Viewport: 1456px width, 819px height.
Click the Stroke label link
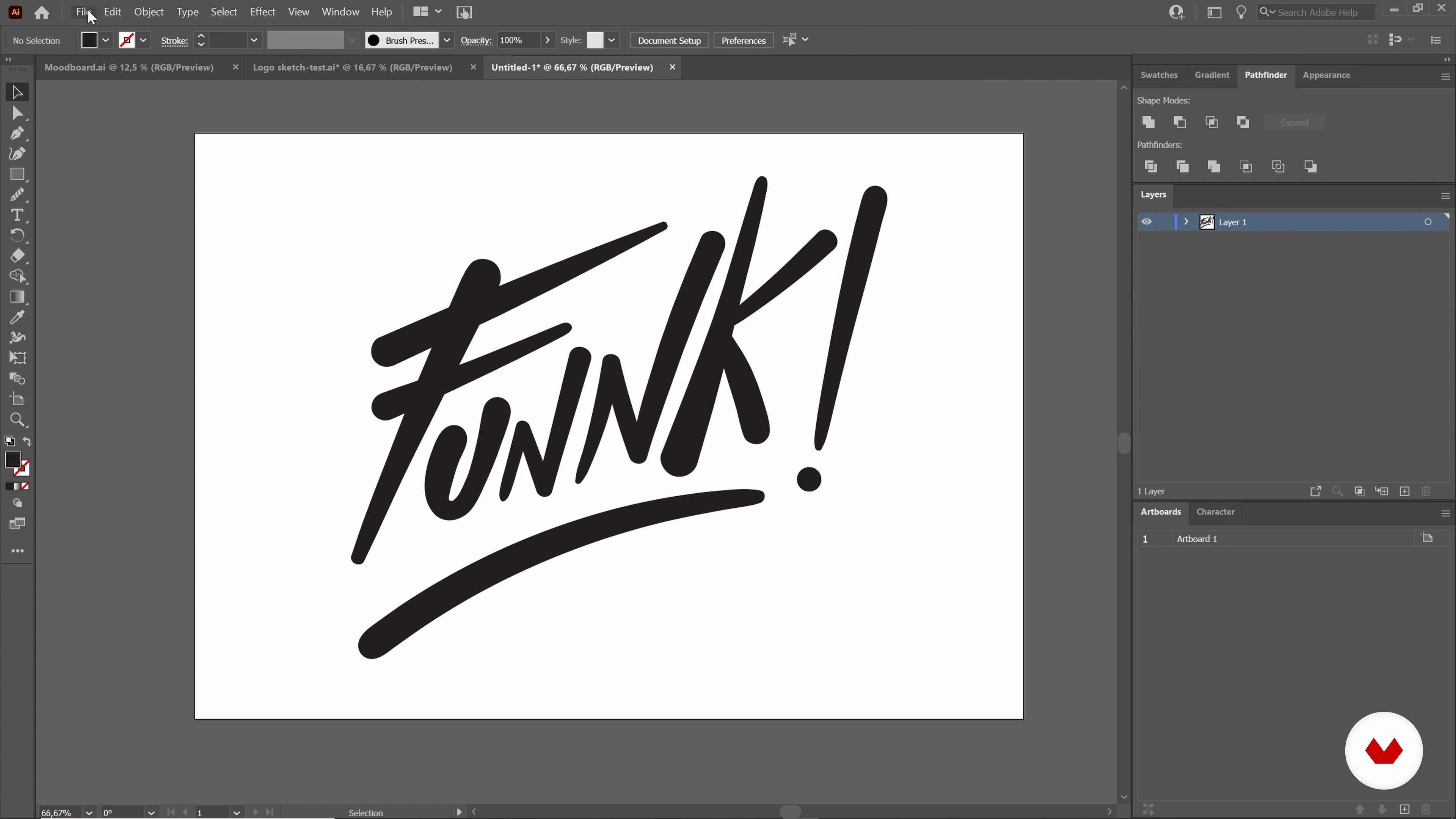click(174, 41)
